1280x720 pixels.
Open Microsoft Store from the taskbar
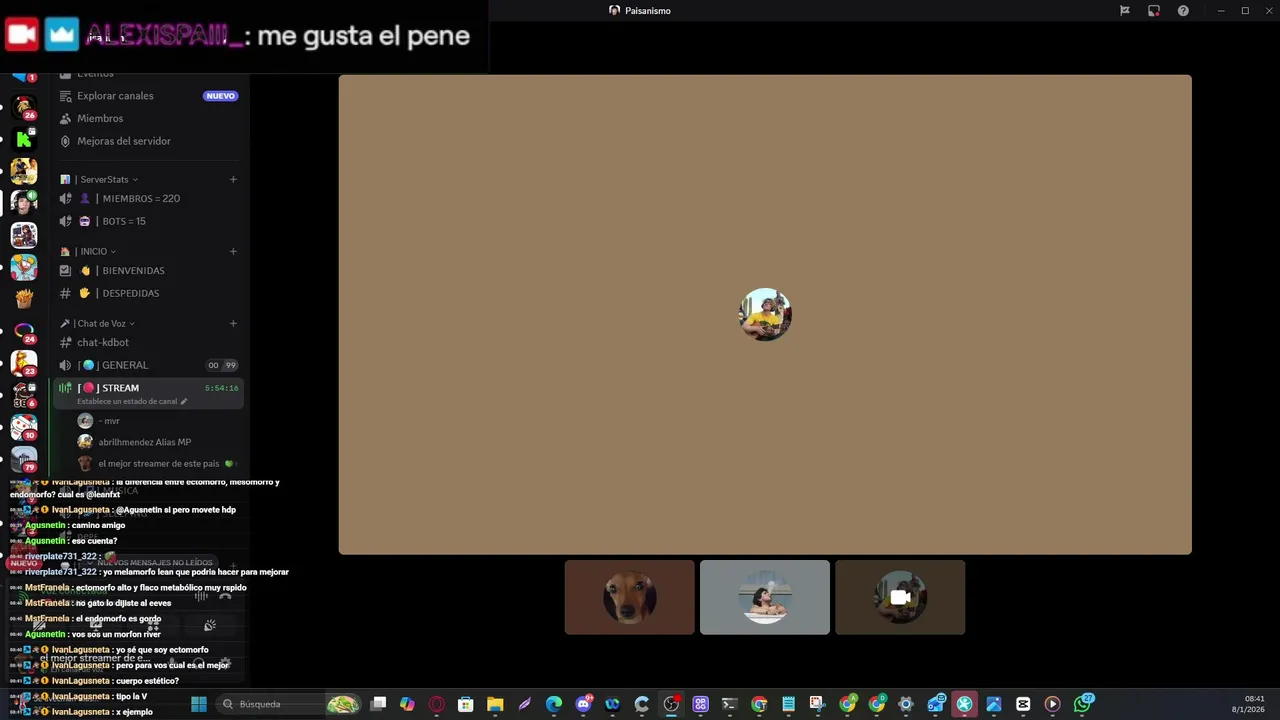click(465, 704)
